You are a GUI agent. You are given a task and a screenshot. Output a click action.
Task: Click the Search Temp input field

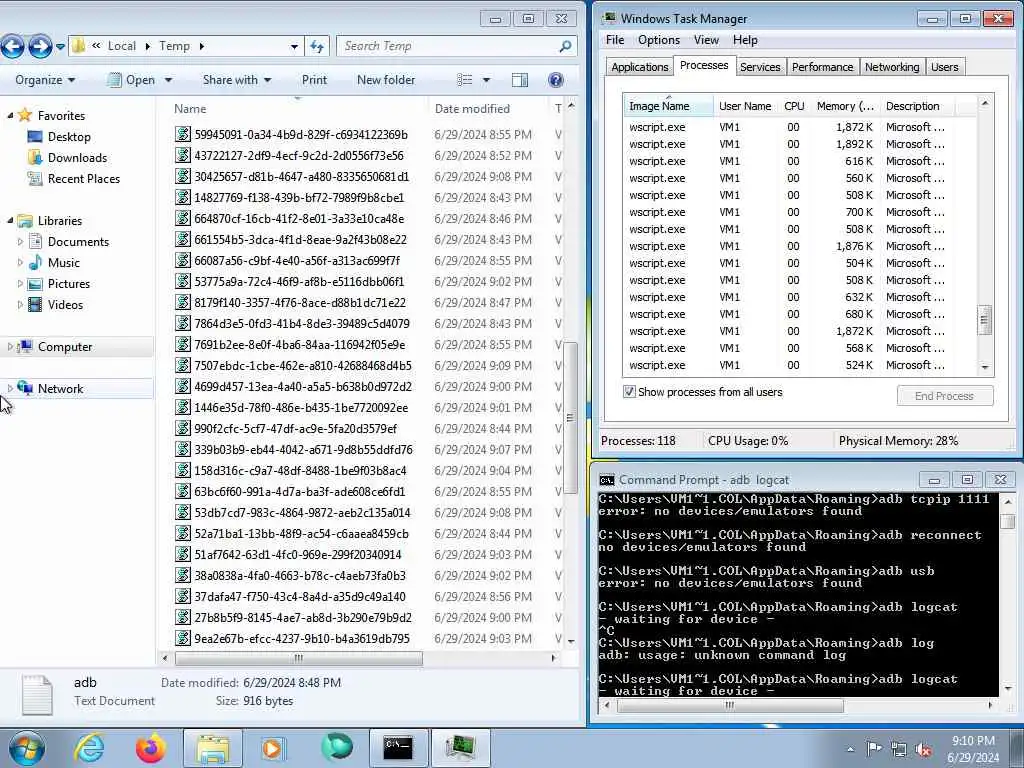(447, 46)
